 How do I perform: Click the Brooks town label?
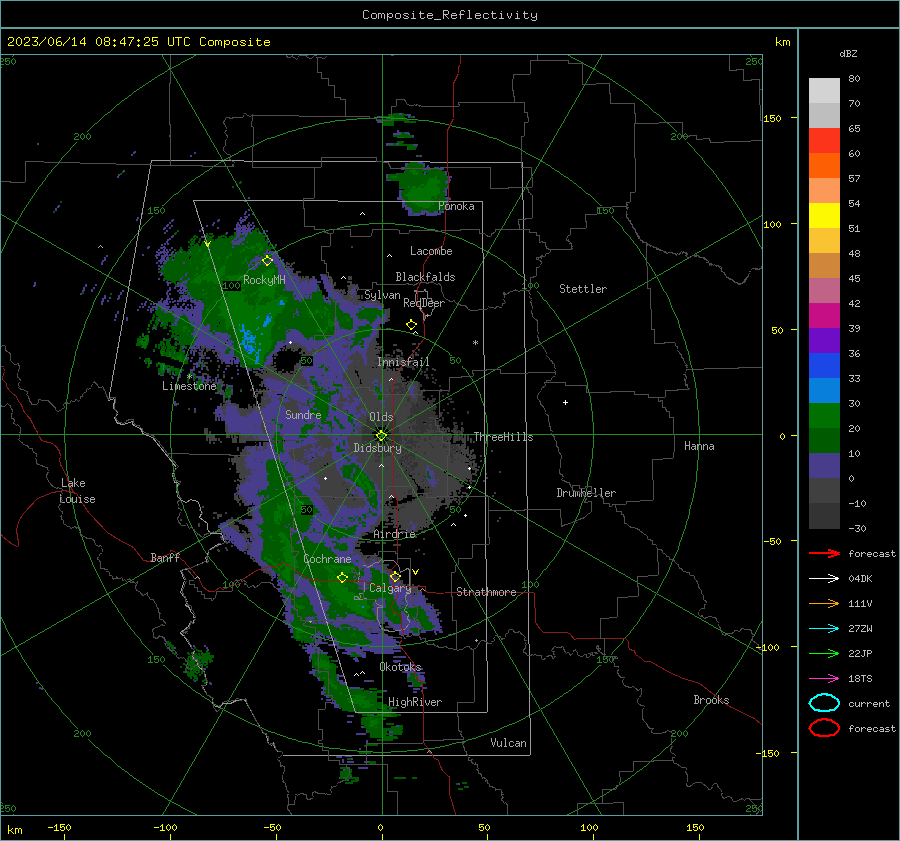(711, 700)
